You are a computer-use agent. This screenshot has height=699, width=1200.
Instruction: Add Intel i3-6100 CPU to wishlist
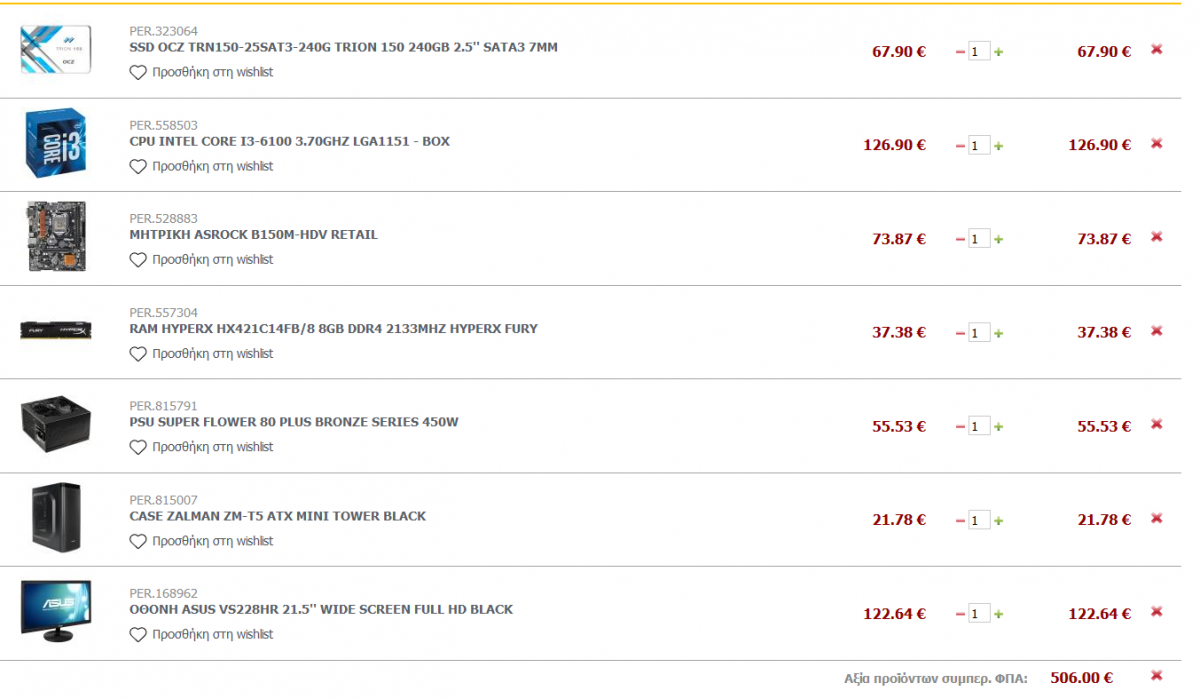(x=201, y=166)
